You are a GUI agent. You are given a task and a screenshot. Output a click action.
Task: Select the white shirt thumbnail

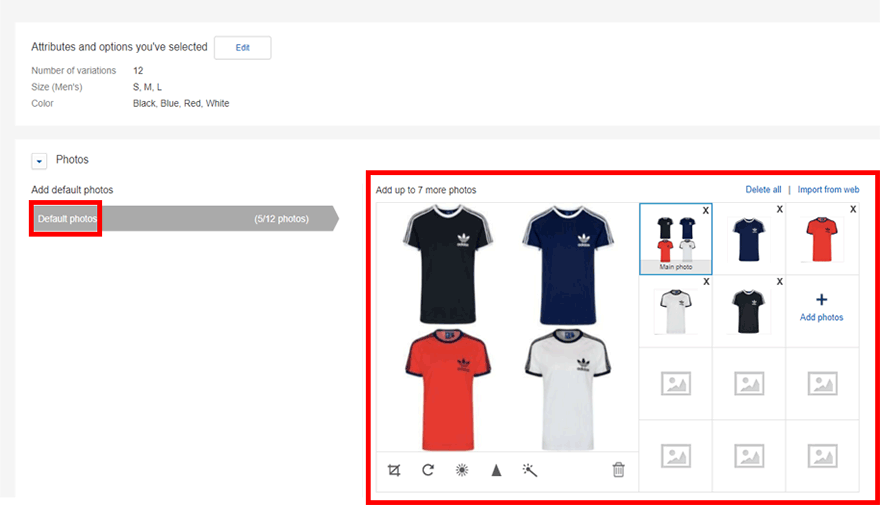(676, 312)
